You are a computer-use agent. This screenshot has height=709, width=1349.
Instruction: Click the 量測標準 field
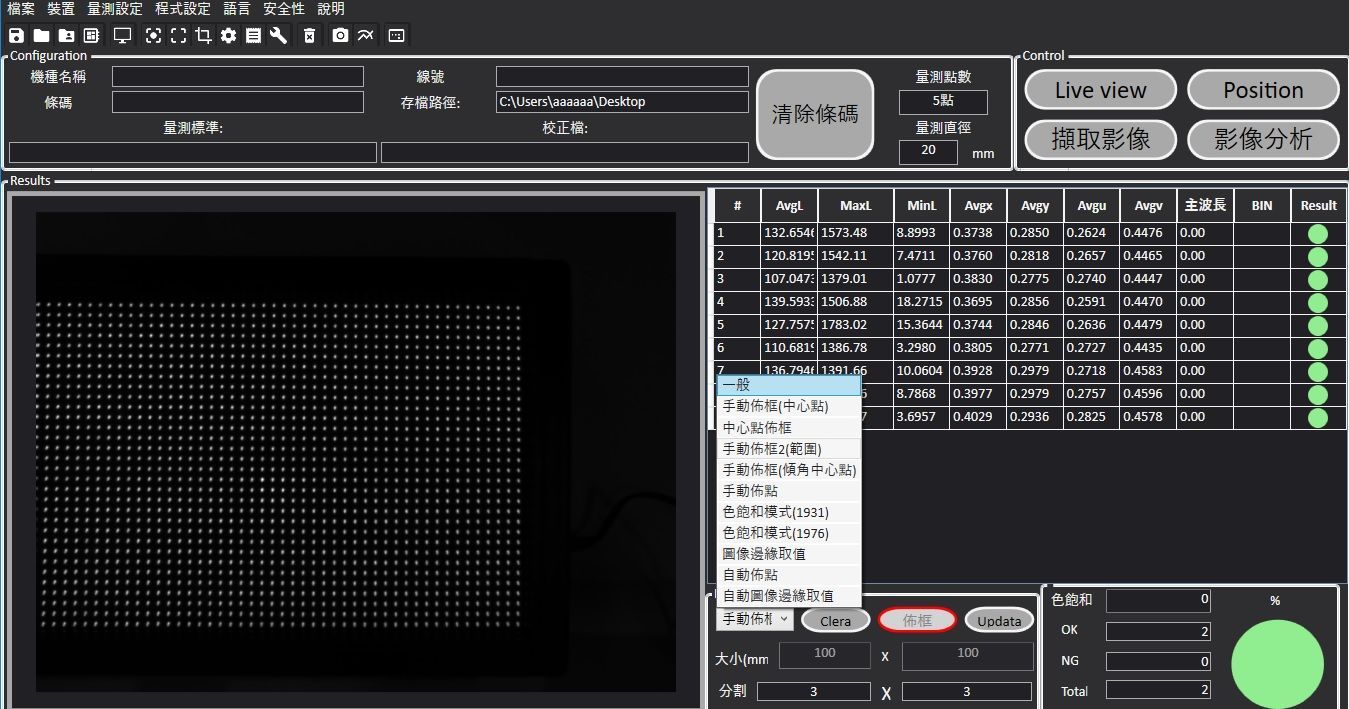tap(193, 152)
